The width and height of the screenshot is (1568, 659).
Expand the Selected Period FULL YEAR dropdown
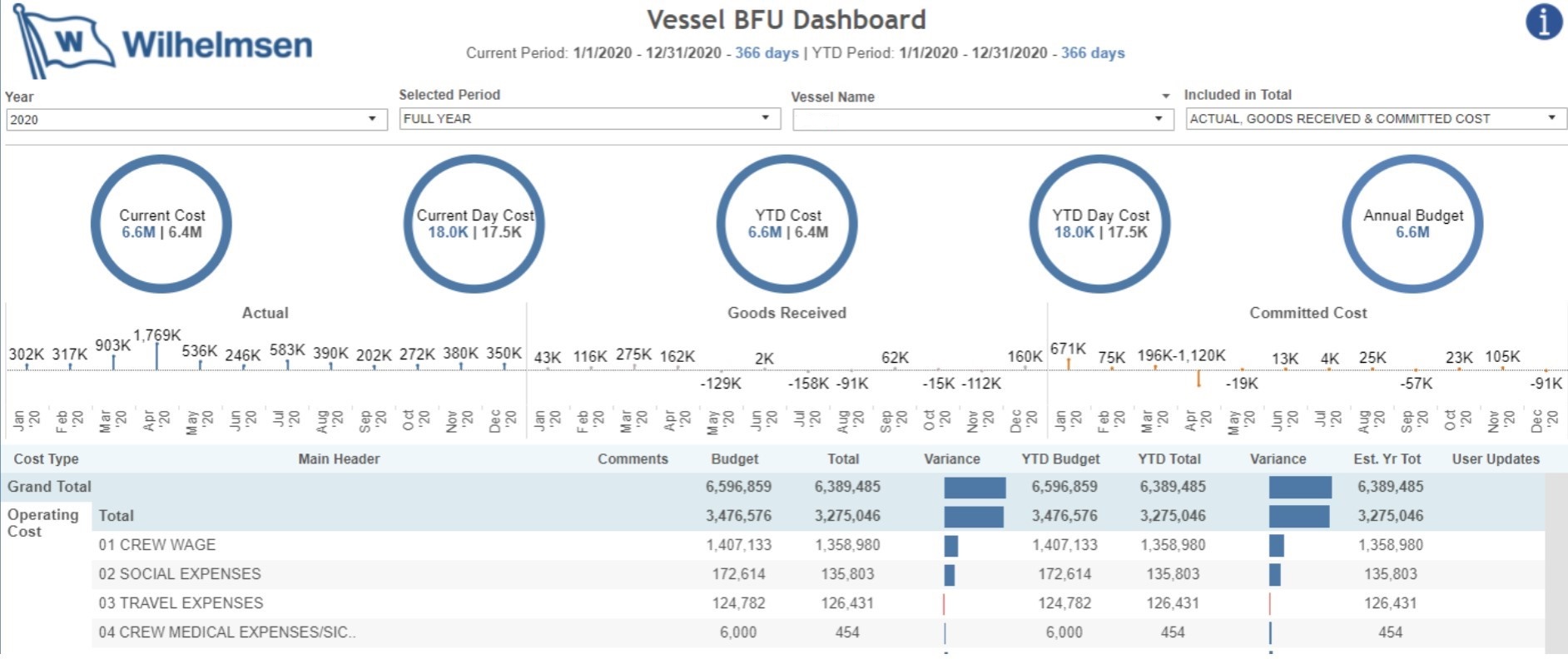pyautogui.click(x=589, y=119)
